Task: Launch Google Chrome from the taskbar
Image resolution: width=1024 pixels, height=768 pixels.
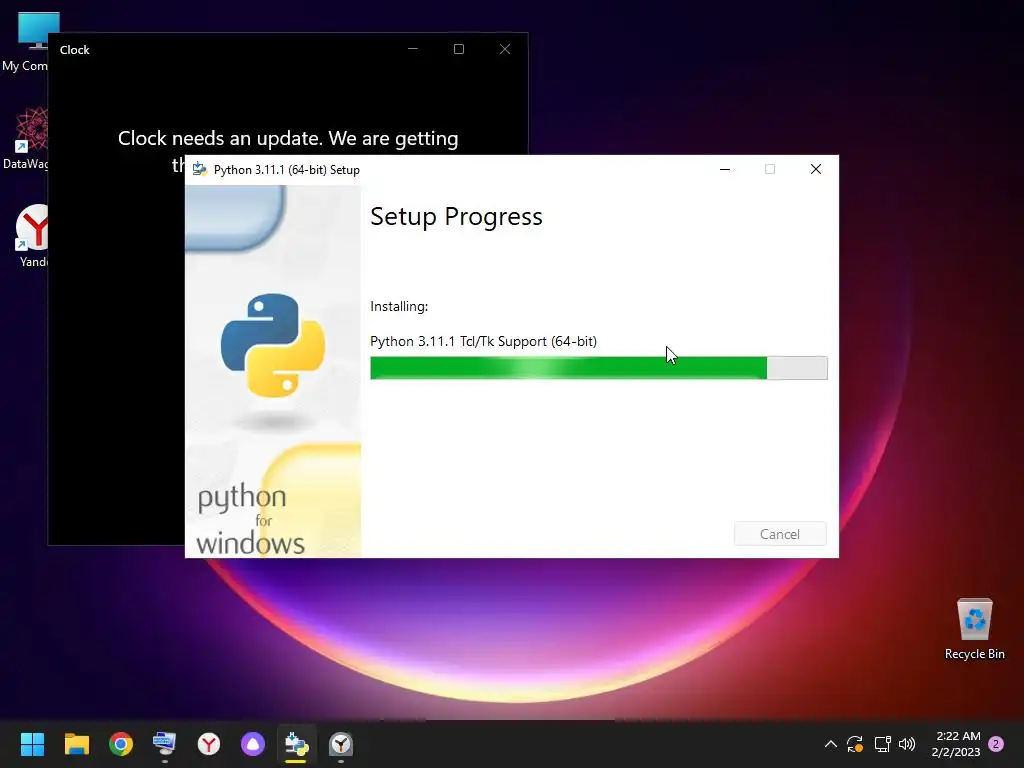Action: [x=121, y=744]
